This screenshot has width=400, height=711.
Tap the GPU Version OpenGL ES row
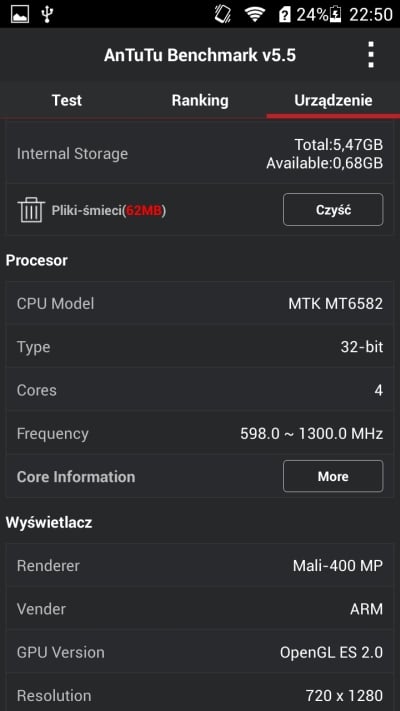pos(200,652)
